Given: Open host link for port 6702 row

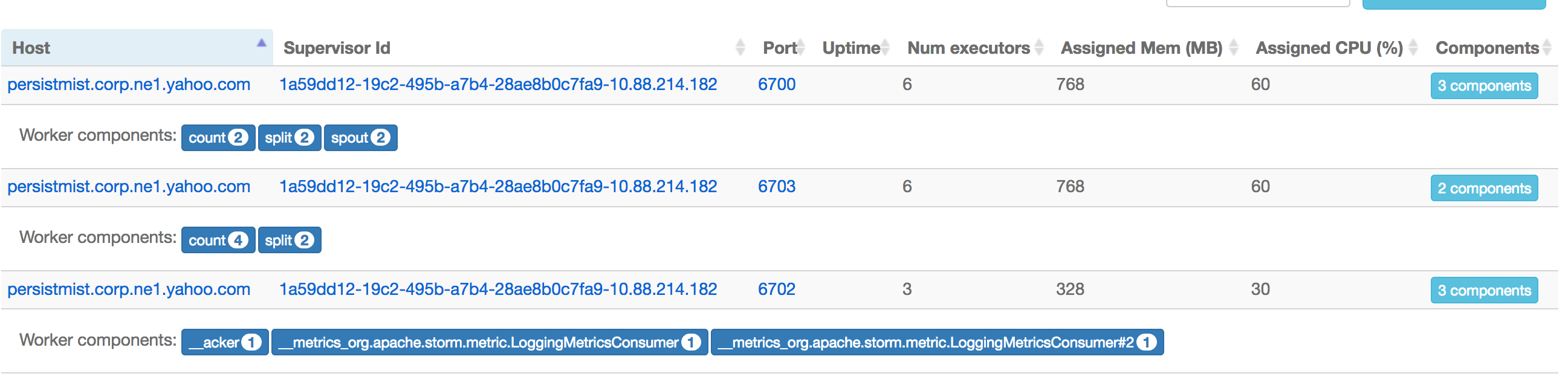Looking at the screenshot, I should (129, 289).
